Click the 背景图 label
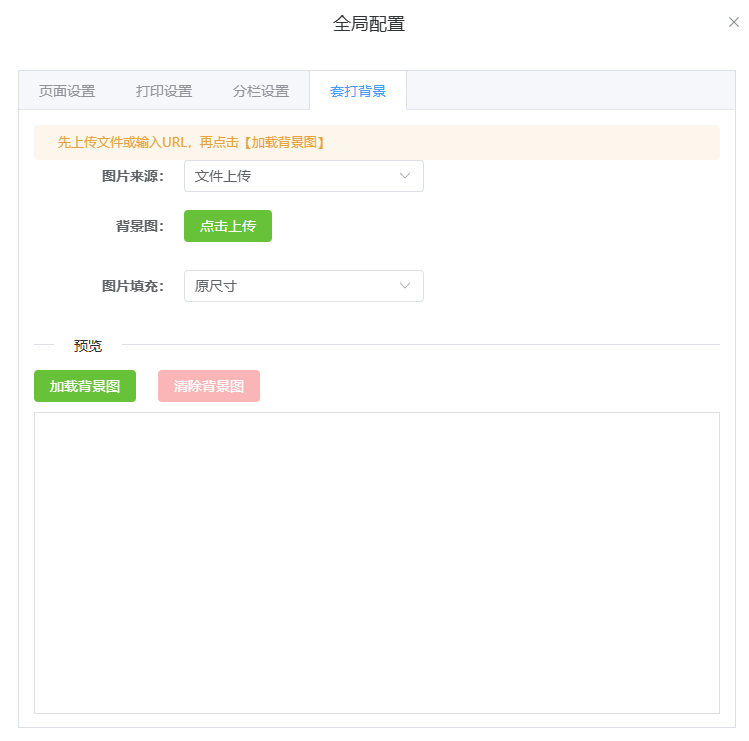This screenshot has width=749, height=741. coord(140,226)
